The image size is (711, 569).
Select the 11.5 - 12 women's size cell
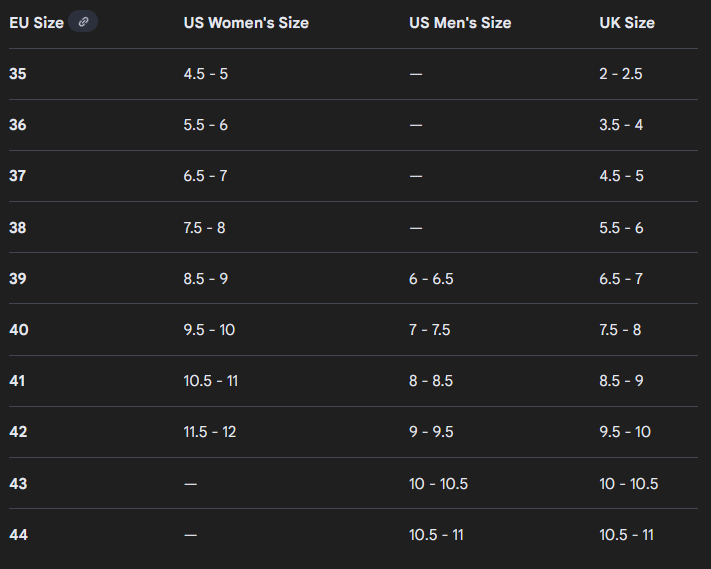tap(210, 432)
